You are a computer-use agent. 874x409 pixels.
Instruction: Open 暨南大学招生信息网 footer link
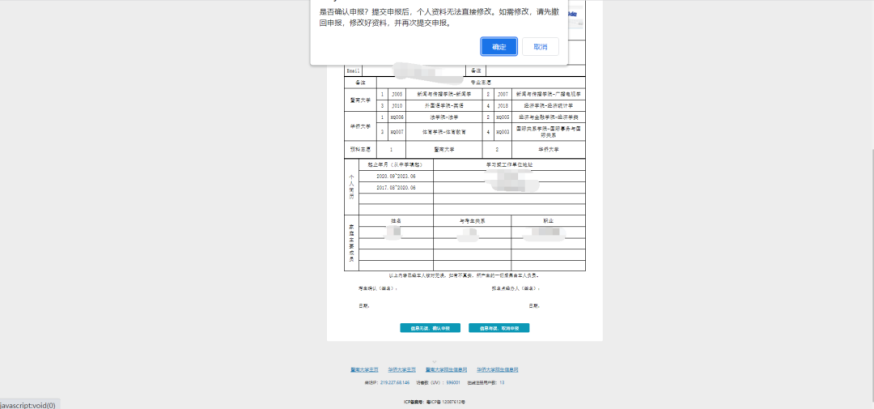point(444,369)
